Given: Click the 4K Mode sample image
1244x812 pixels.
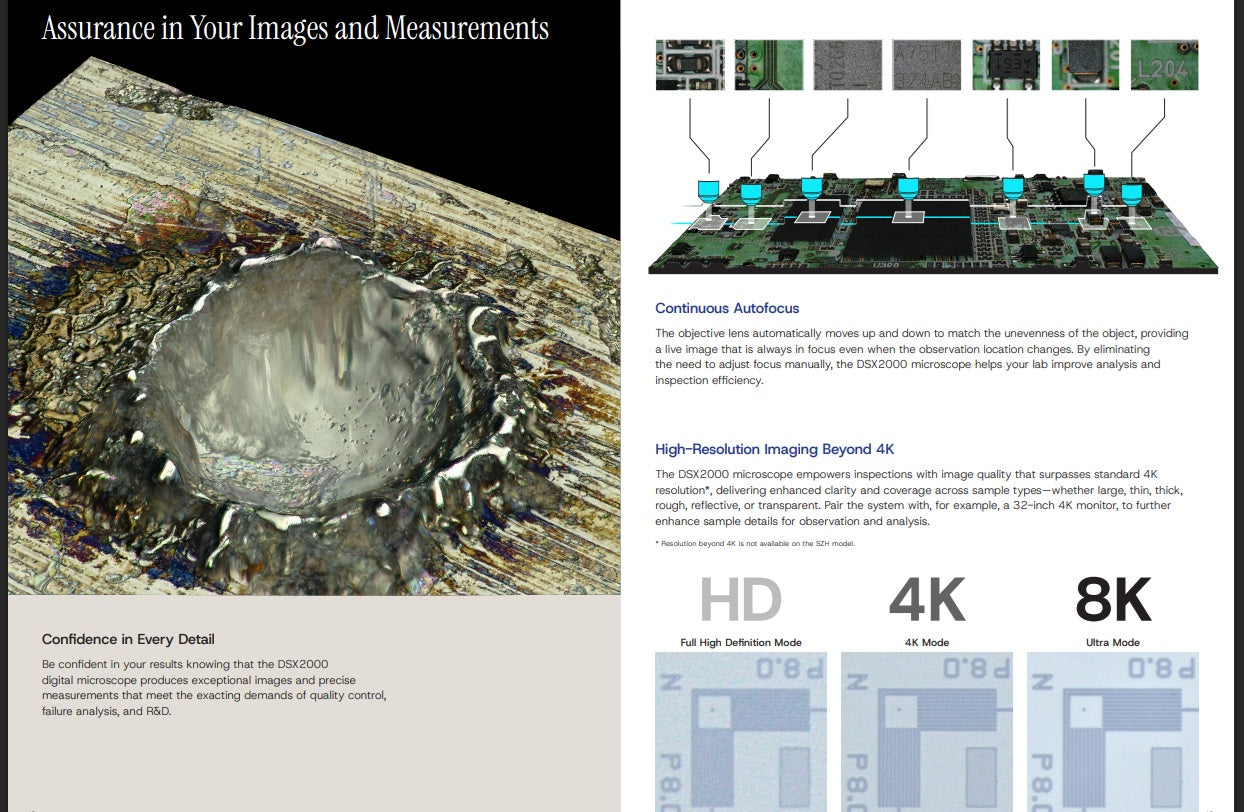Looking at the screenshot, I should (926, 731).
